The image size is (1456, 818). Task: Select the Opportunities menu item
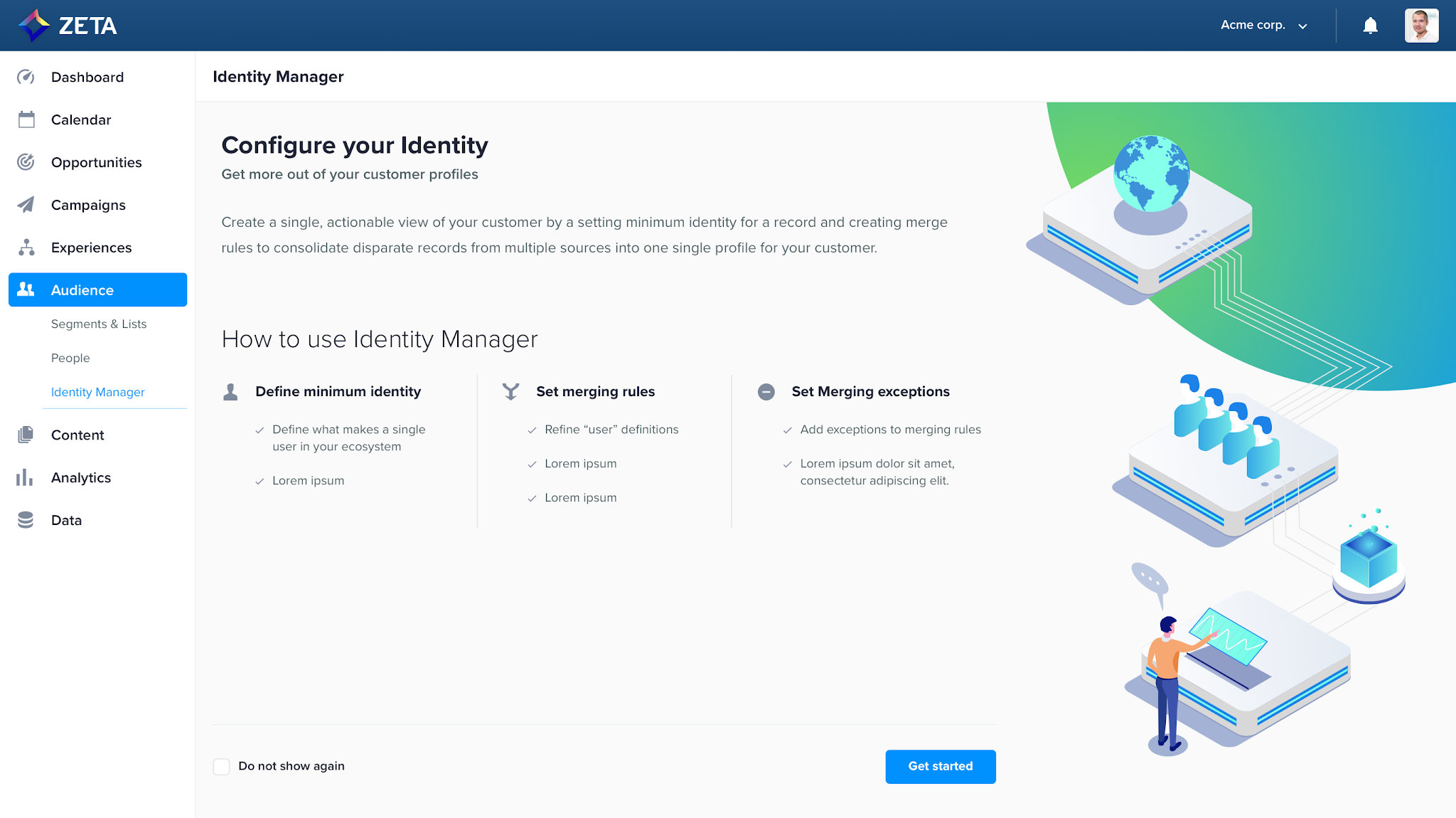96,162
